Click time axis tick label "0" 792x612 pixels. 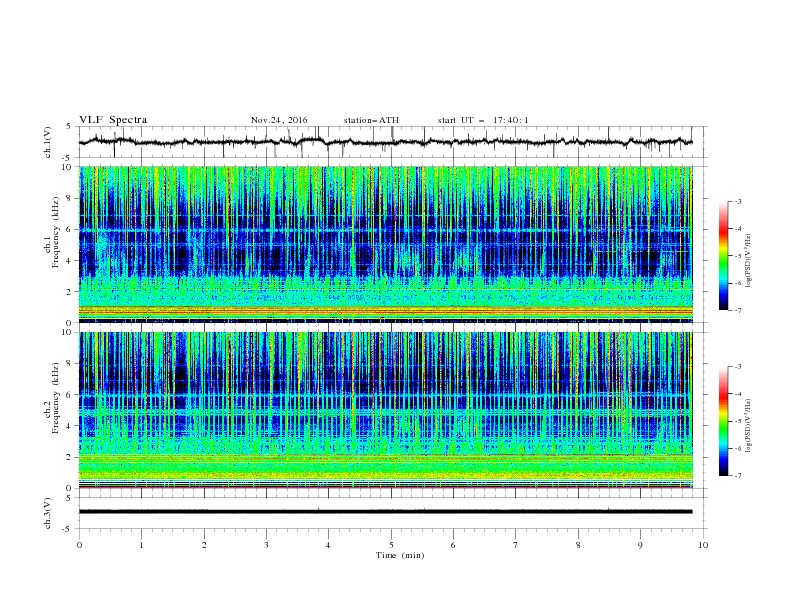(79, 545)
